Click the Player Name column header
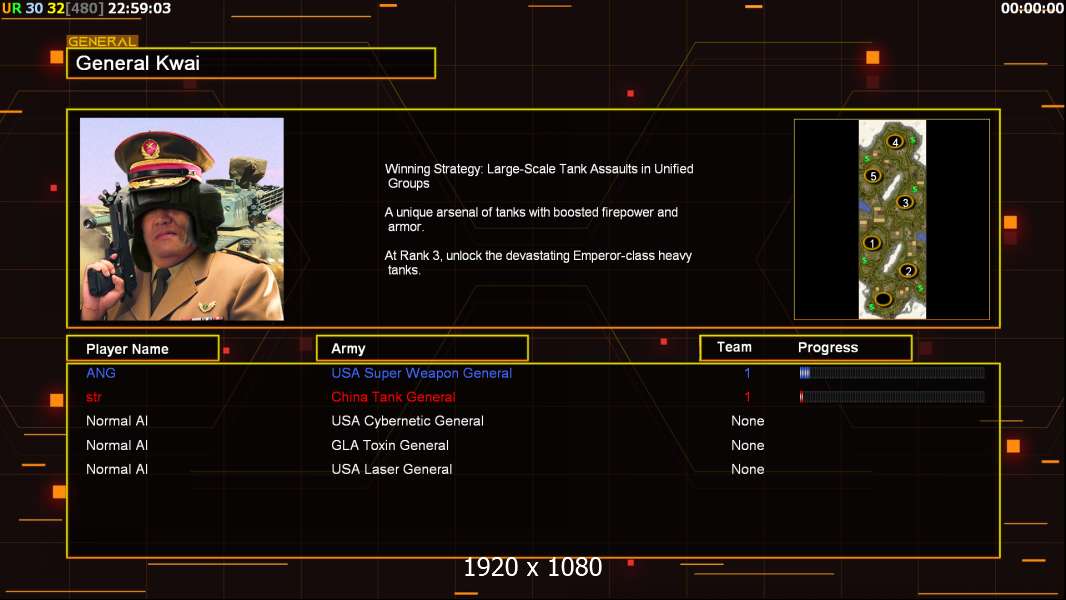The image size is (1066, 600). click(x=143, y=349)
